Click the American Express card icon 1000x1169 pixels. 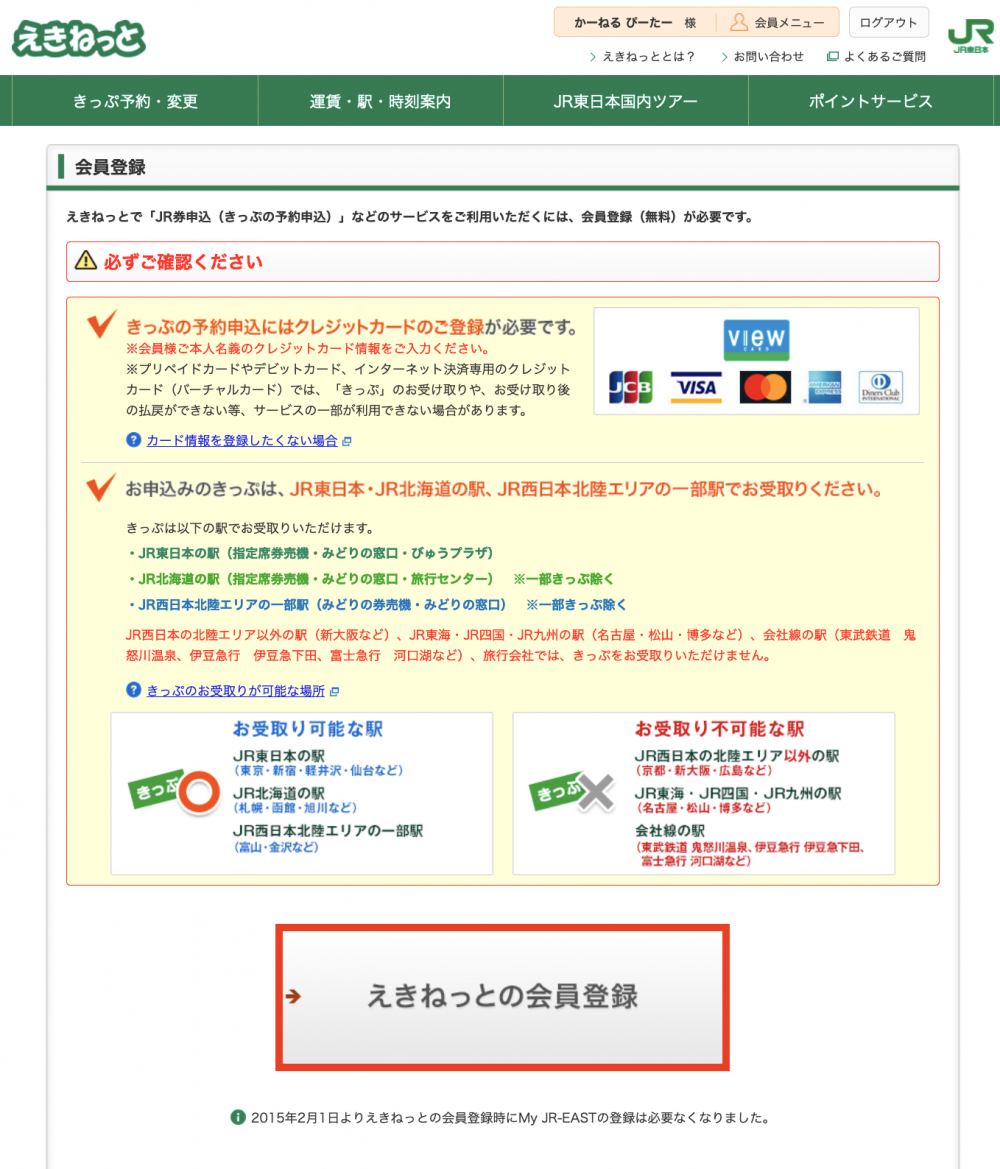(x=825, y=387)
